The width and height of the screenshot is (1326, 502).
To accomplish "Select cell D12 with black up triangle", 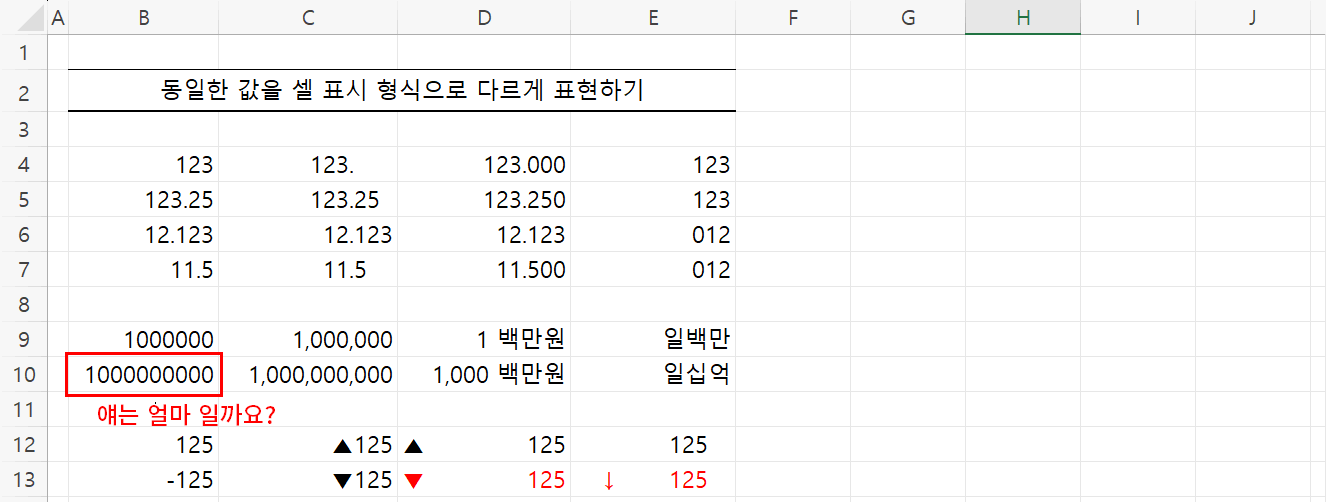I will (484, 445).
